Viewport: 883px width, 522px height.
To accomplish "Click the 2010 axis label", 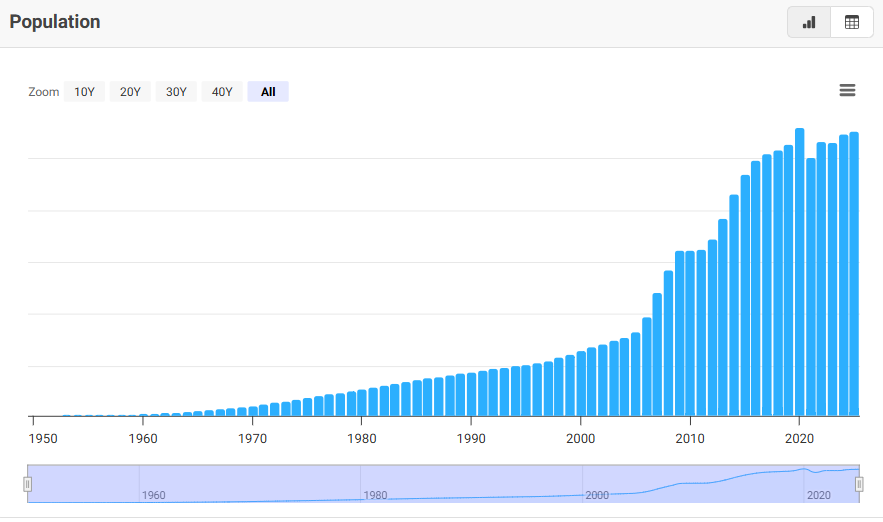I will tap(690, 439).
